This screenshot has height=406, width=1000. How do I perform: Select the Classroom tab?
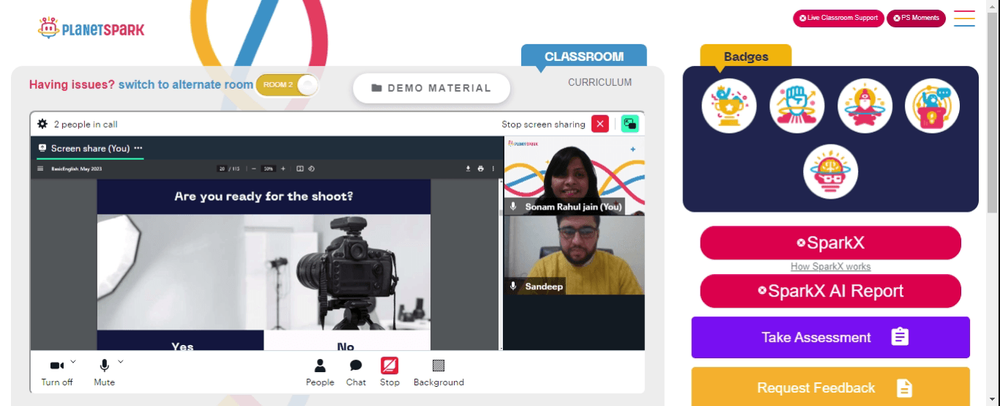(x=584, y=56)
